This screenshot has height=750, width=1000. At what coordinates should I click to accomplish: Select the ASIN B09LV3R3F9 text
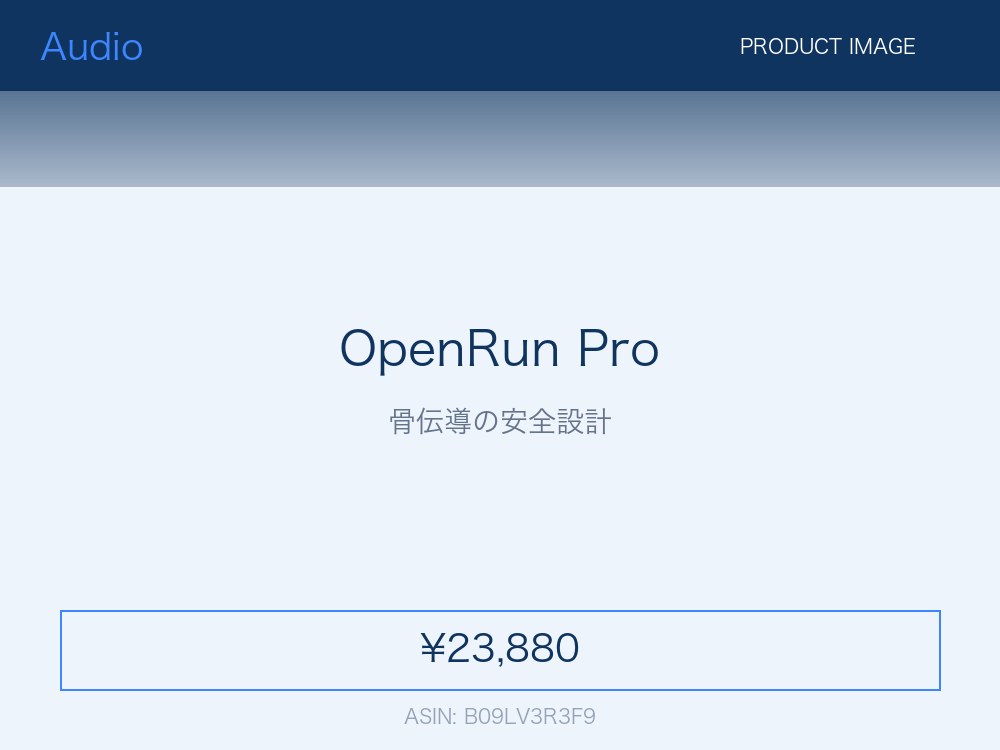(x=500, y=716)
